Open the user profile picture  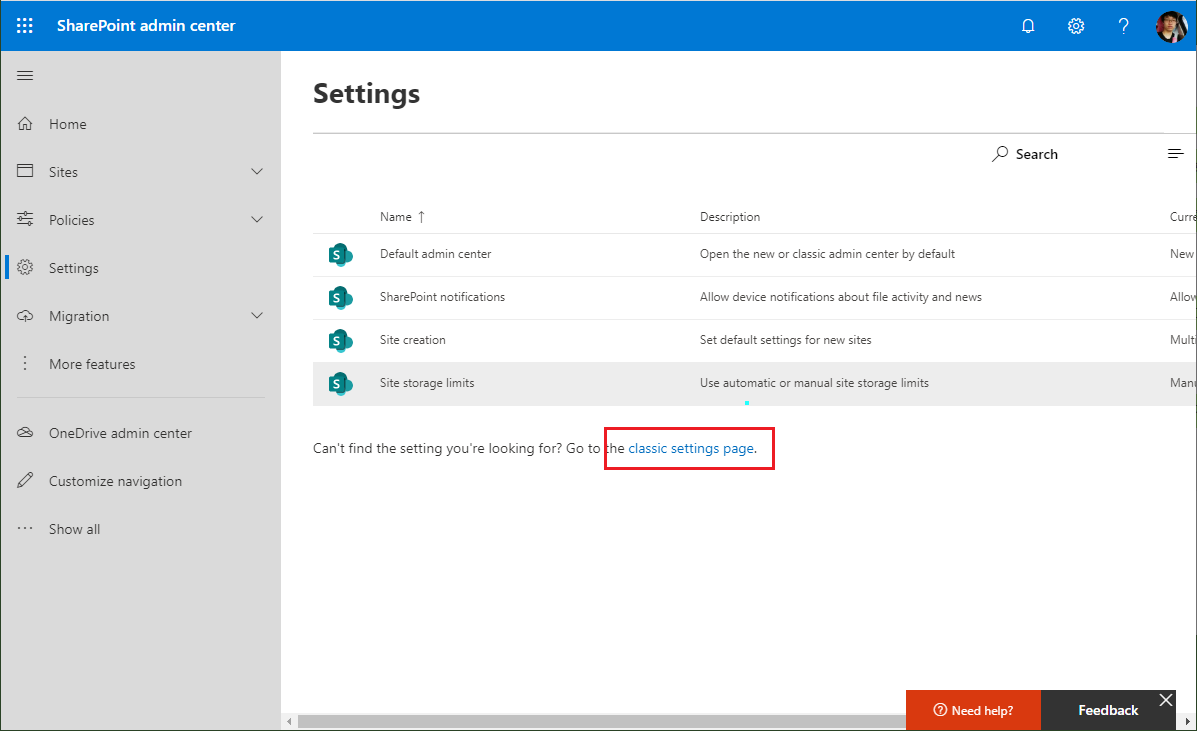pyautogui.click(x=1171, y=26)
